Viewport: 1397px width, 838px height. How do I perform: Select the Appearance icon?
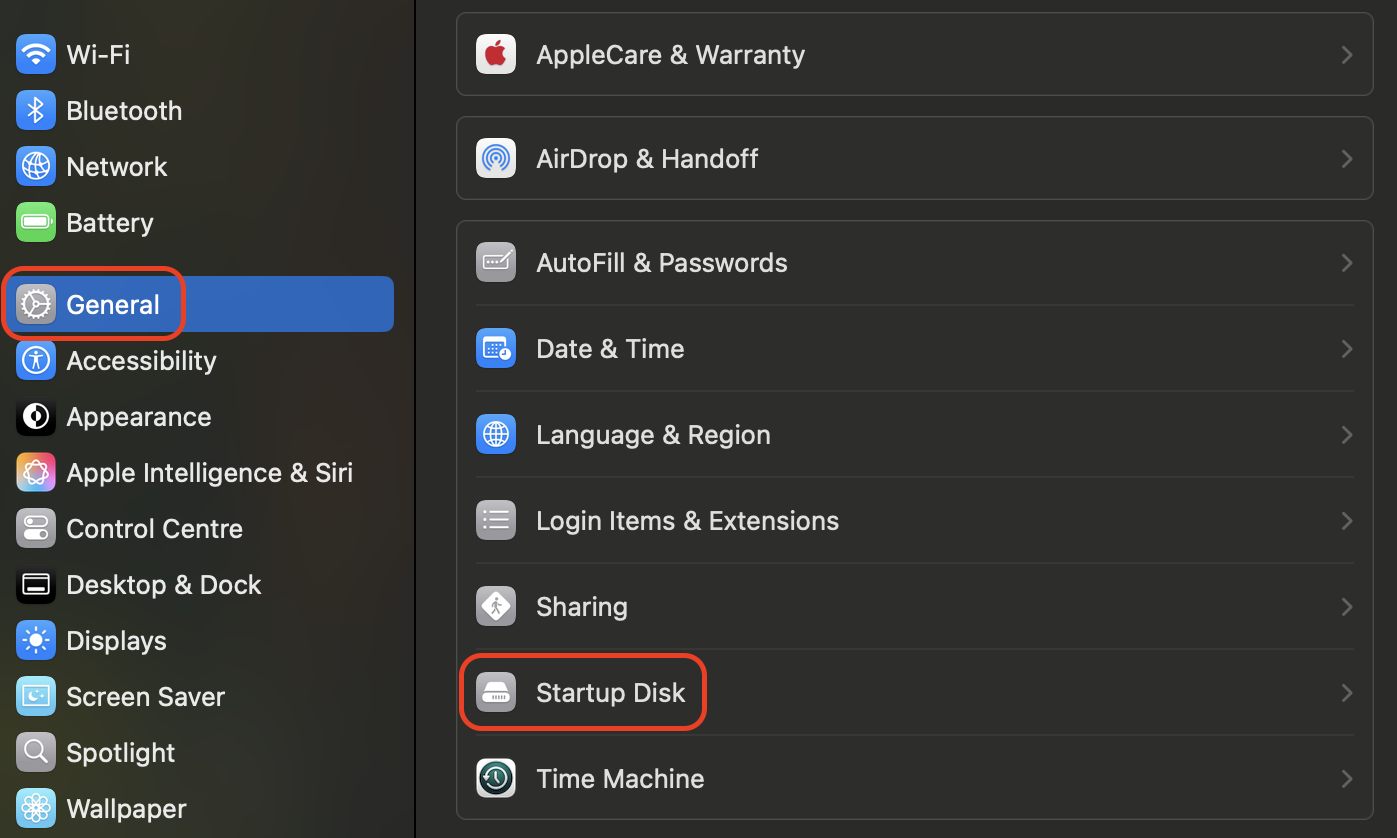35,416
